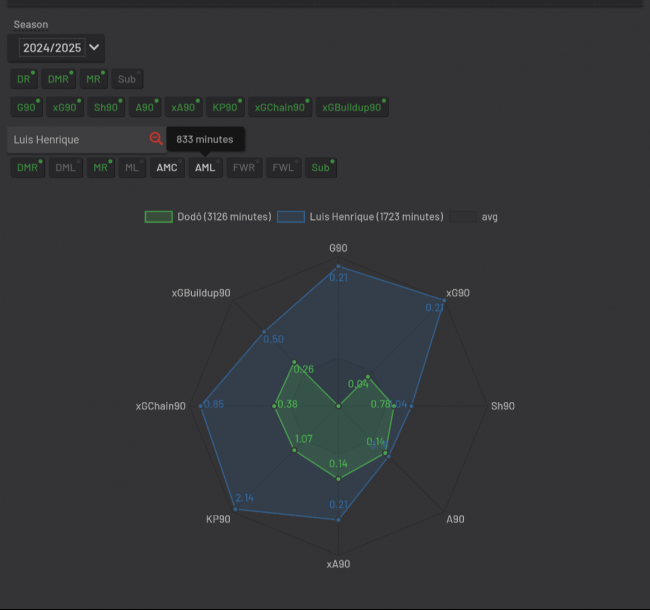
Task: Click the KP90 radar axis label
Action: tap(218, 519)
